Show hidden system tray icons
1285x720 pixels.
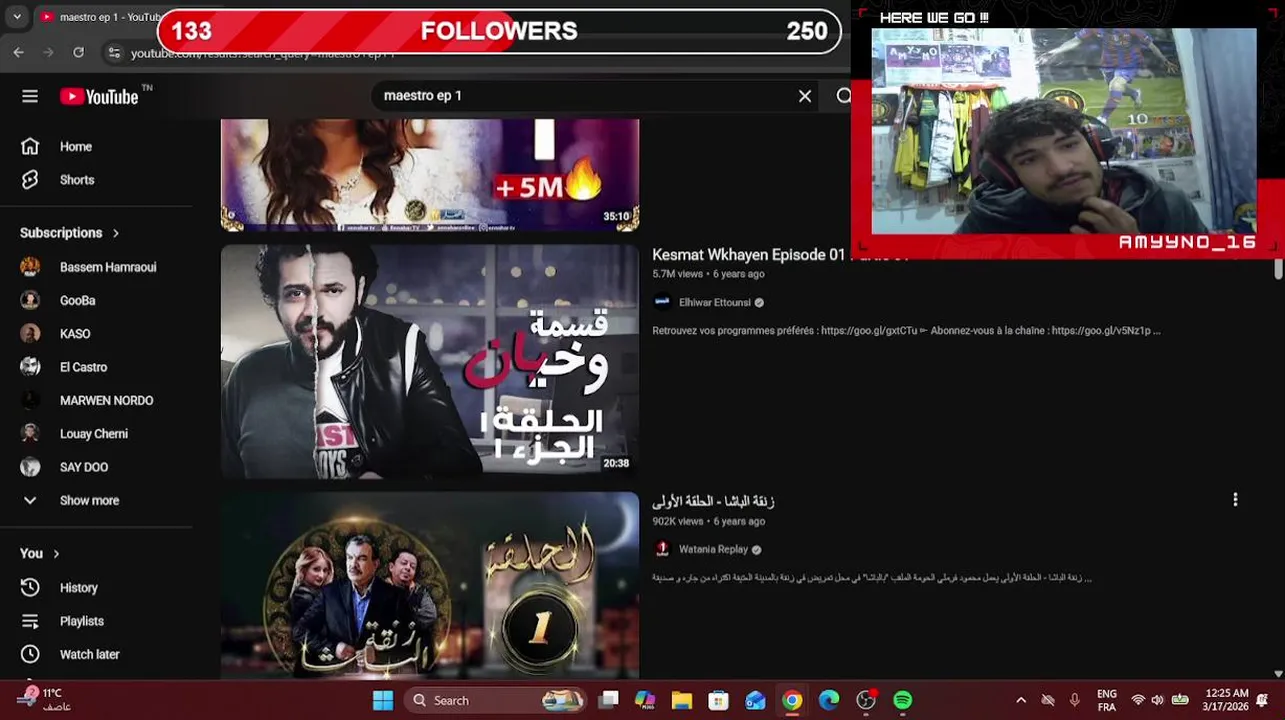[1020, 700]
